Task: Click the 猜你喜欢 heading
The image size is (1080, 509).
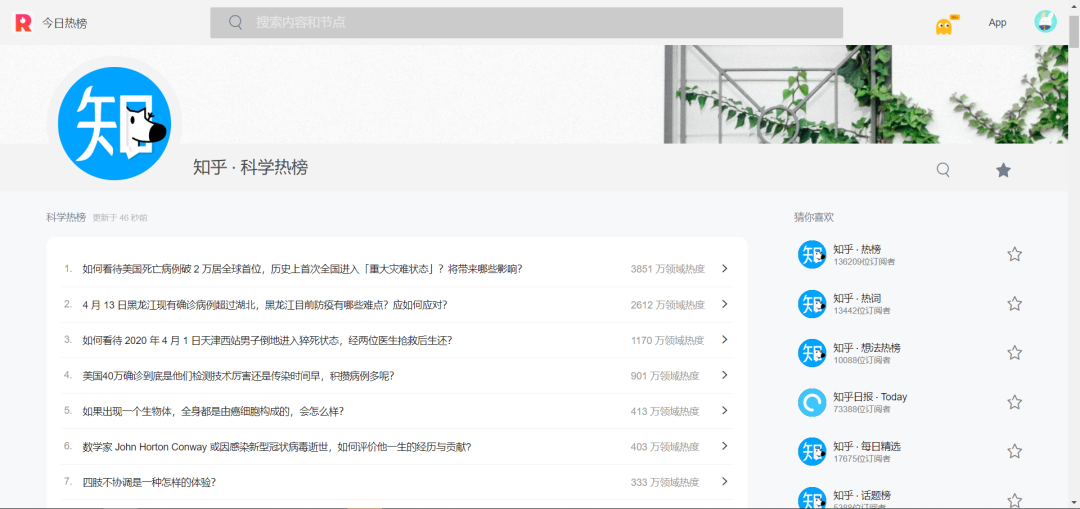Action: (x=814, y=217)
